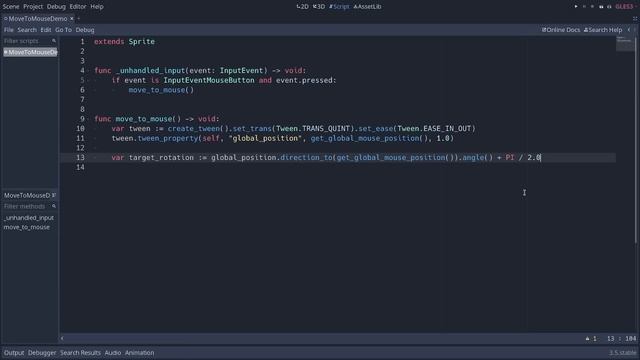Open the Audio panel
Screen dimensions: 640x360
113,353
